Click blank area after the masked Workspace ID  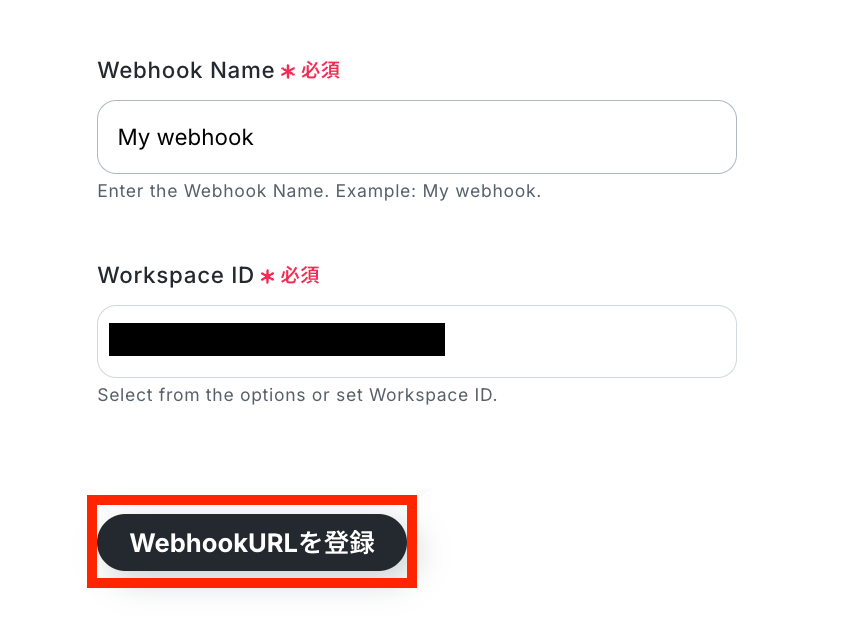588,341
